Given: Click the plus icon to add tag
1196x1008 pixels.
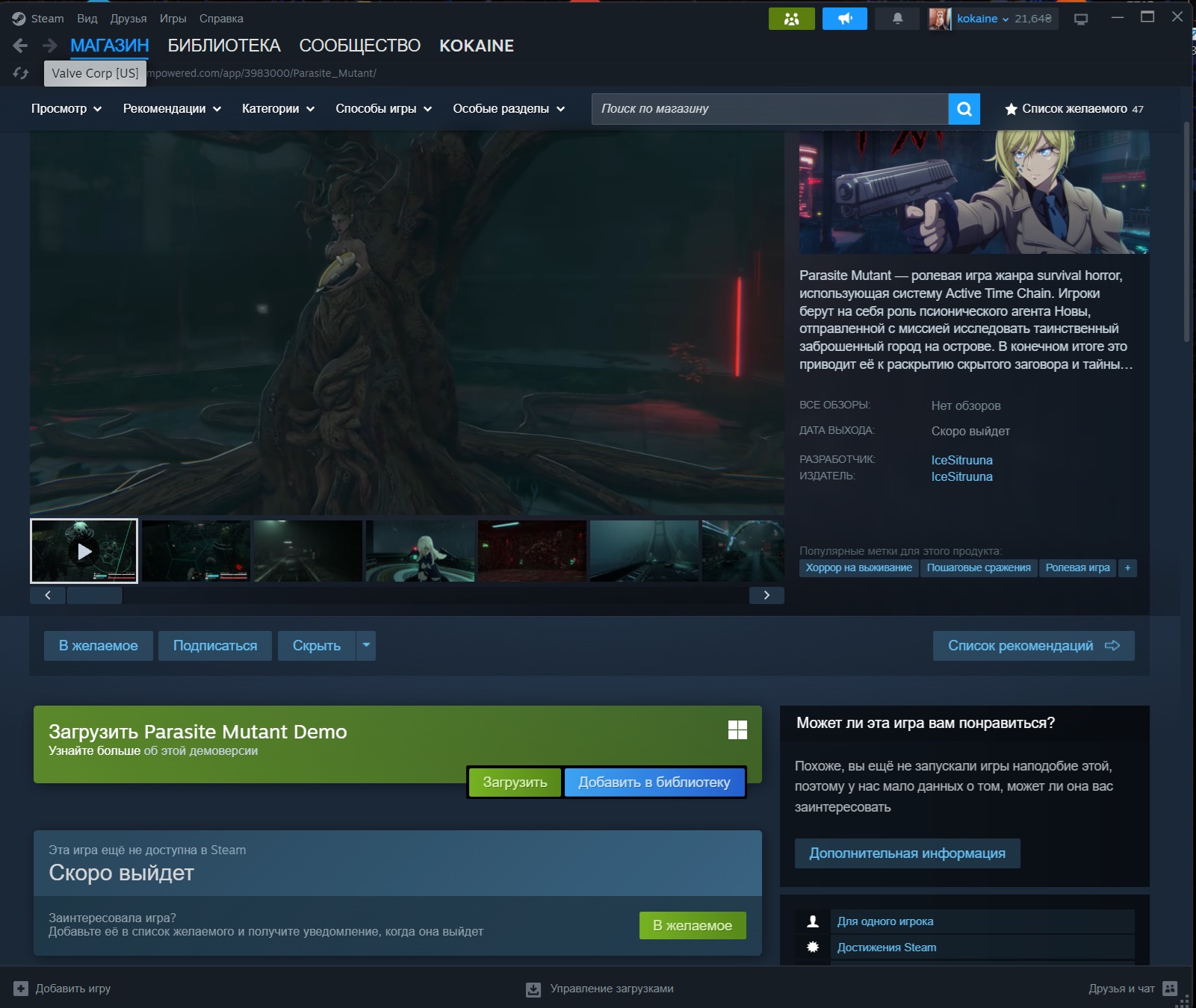Looking at the screenshot, I should pyautogui.click(x=1127, y=568).
